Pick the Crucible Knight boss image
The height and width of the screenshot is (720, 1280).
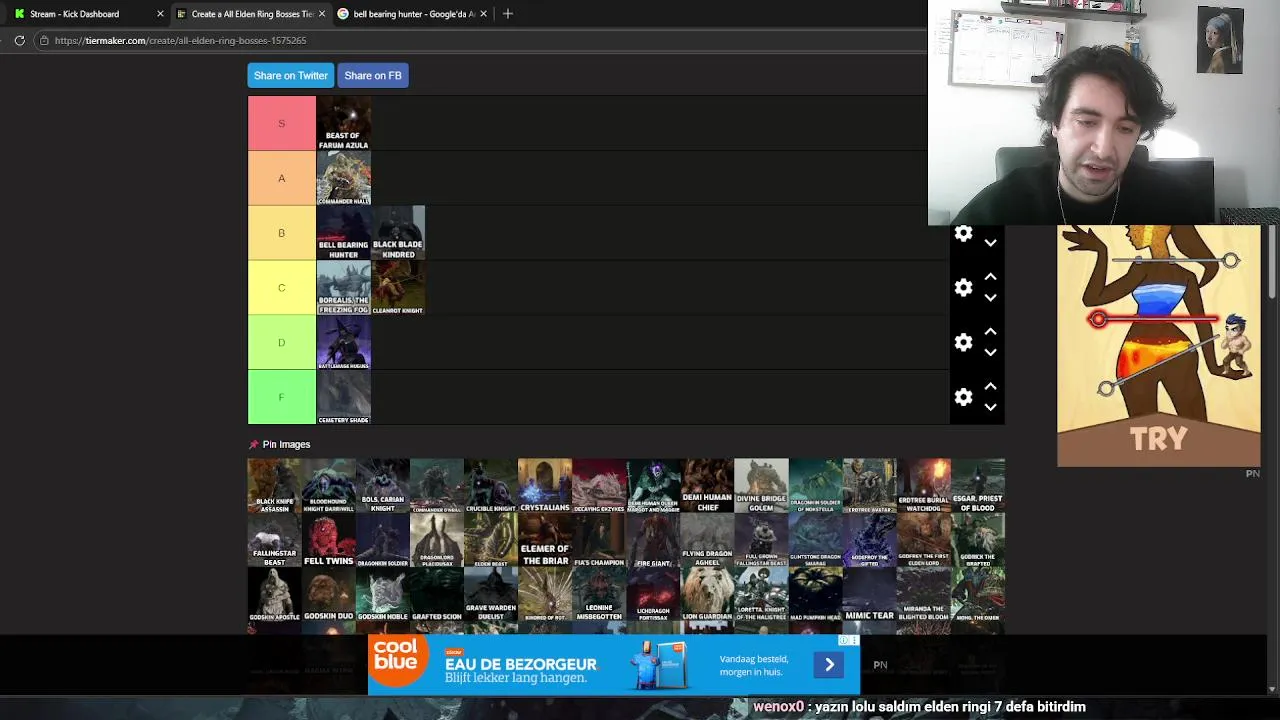(x=491, y=486)
